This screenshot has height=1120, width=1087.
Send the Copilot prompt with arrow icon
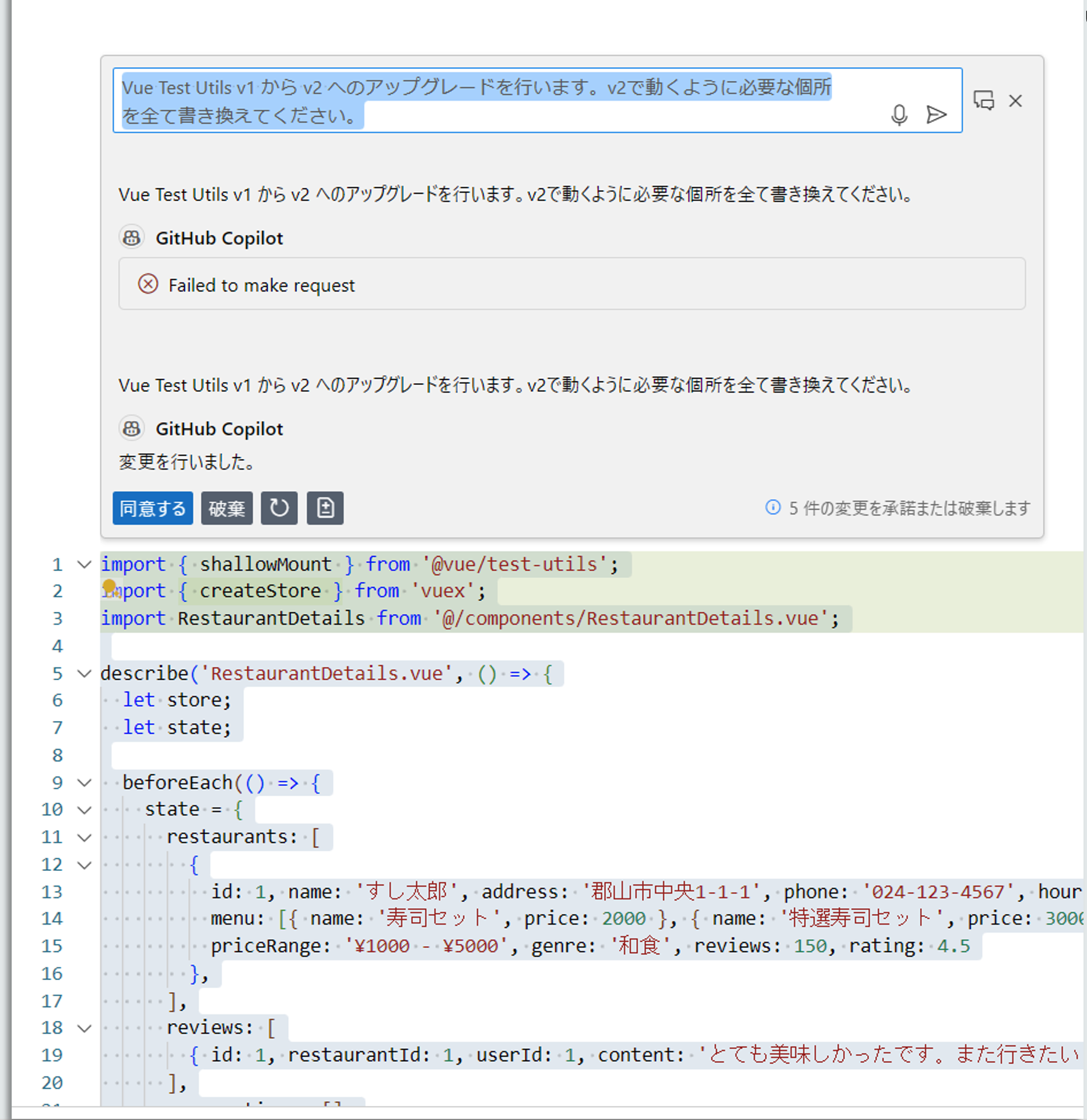coord(936,115)
